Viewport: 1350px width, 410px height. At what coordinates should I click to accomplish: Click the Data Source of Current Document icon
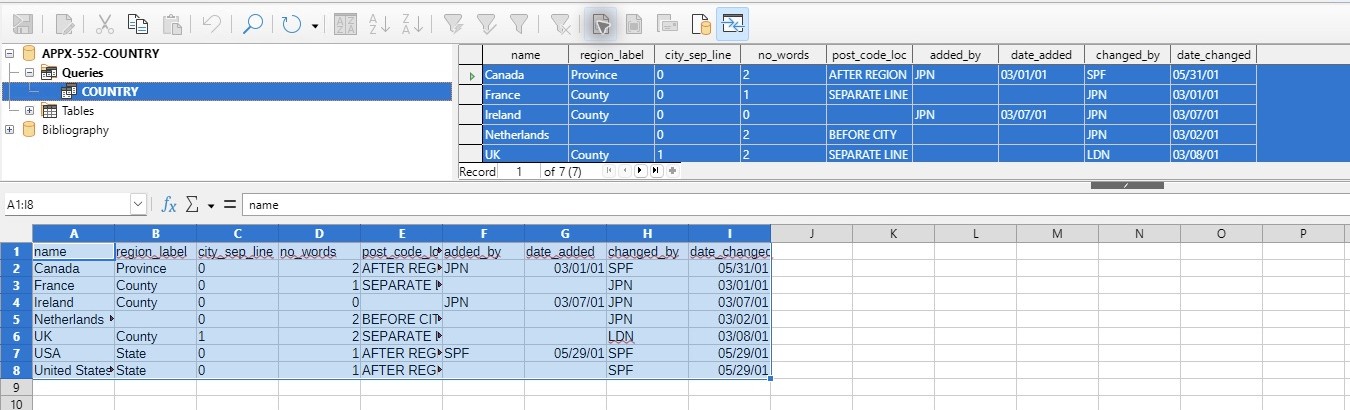tap(701, 22)
